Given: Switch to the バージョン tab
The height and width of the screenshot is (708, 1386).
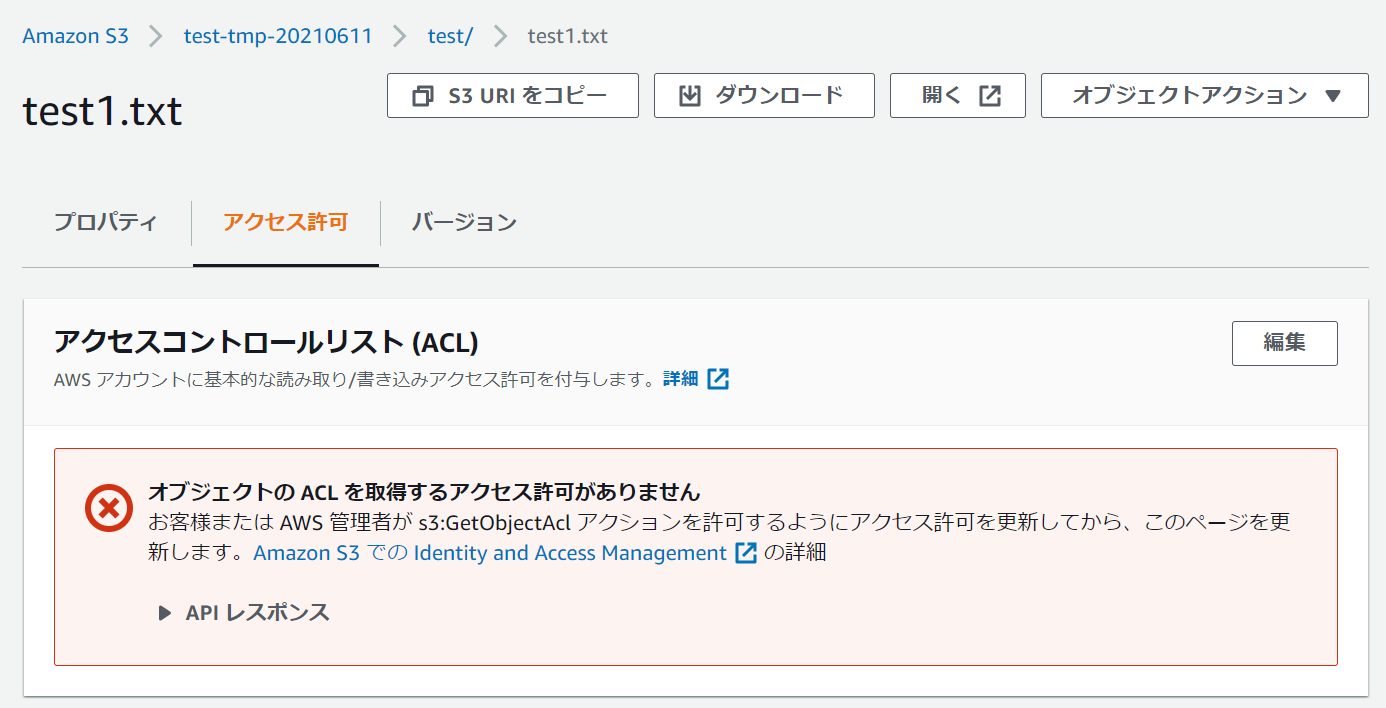Looking at the screenshot, I should tap(464, 222).
